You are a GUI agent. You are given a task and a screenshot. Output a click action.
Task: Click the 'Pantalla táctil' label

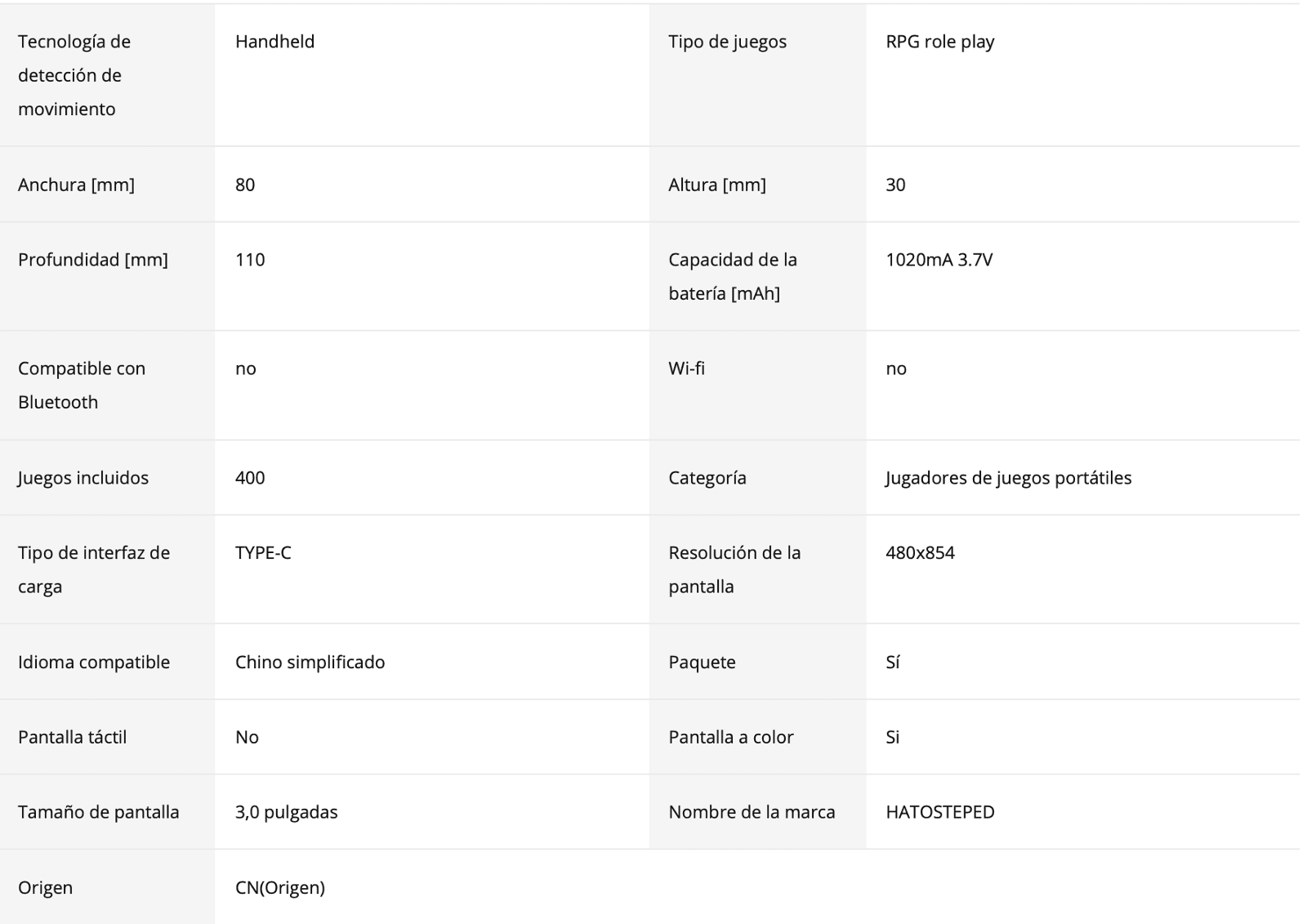pyautogui.click(x=72, y=738)
